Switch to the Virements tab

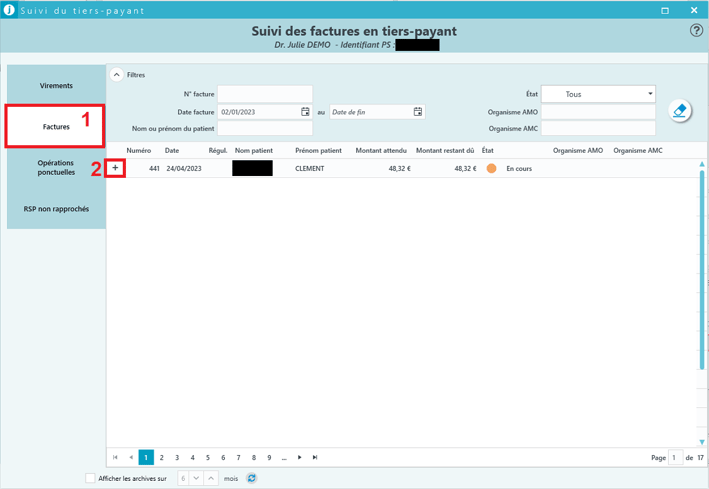coord(56,86)
